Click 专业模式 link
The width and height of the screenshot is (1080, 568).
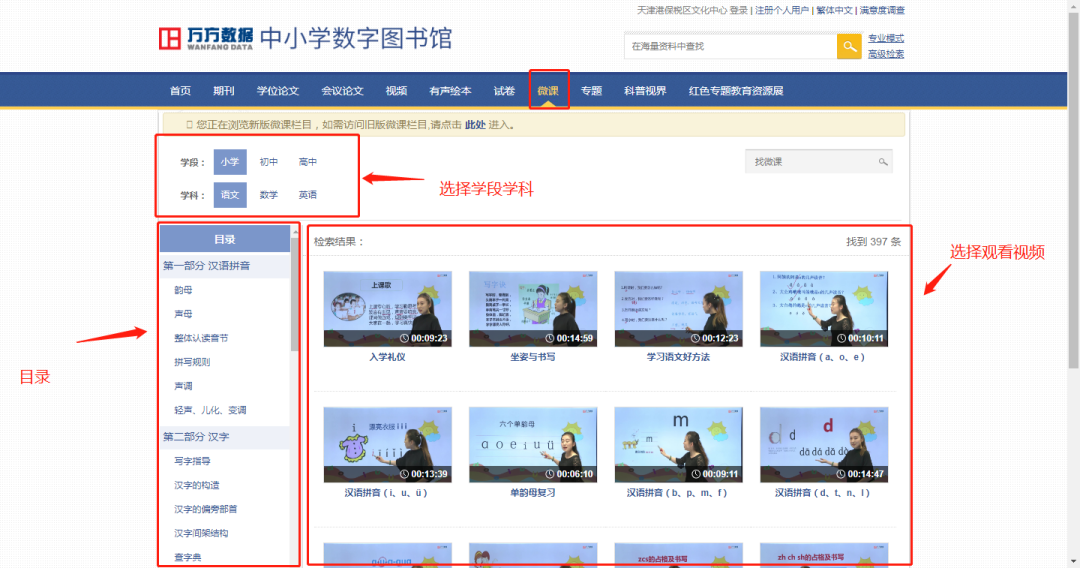click(x=886, y=39)
